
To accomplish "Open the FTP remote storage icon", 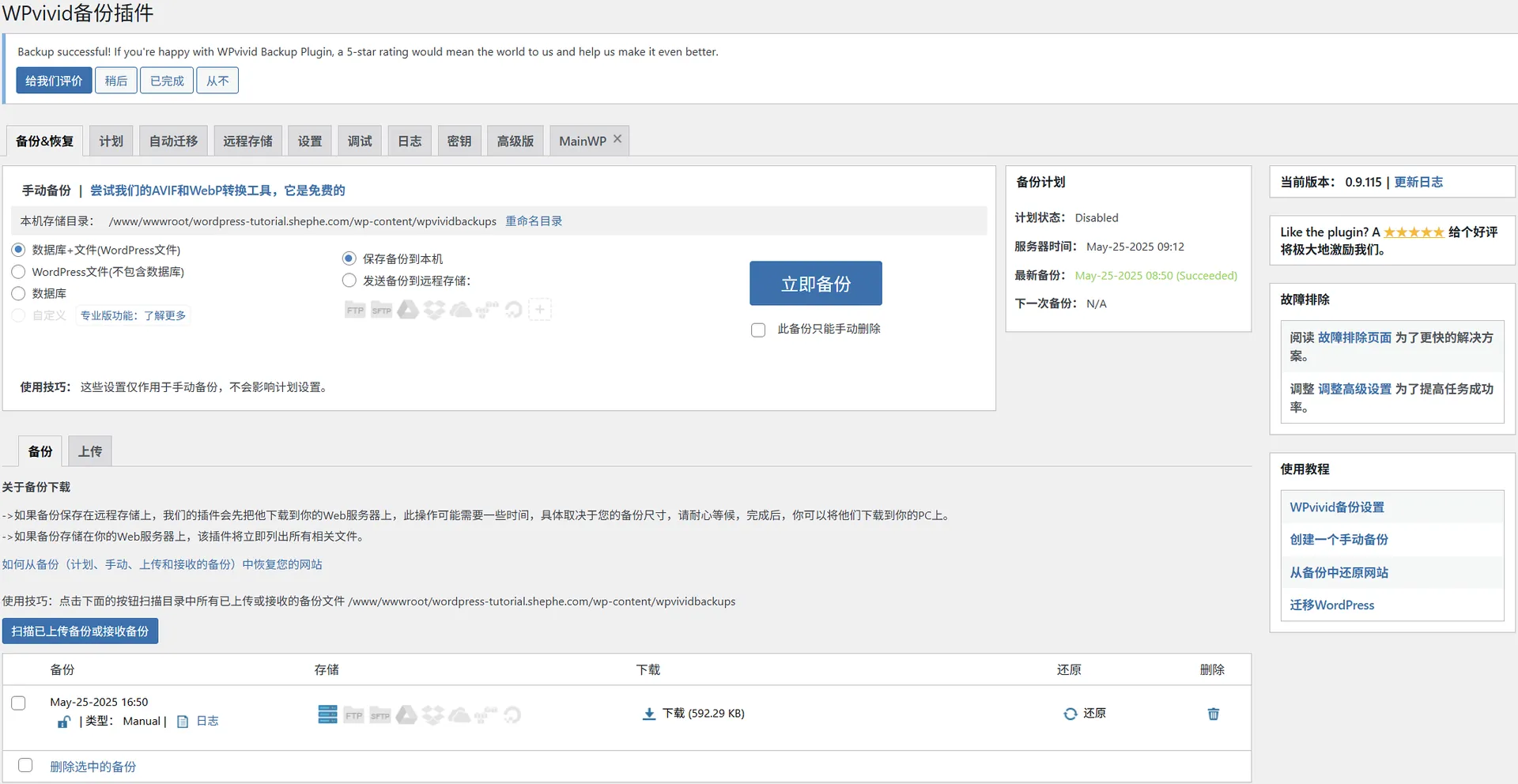I will (354, 309).
